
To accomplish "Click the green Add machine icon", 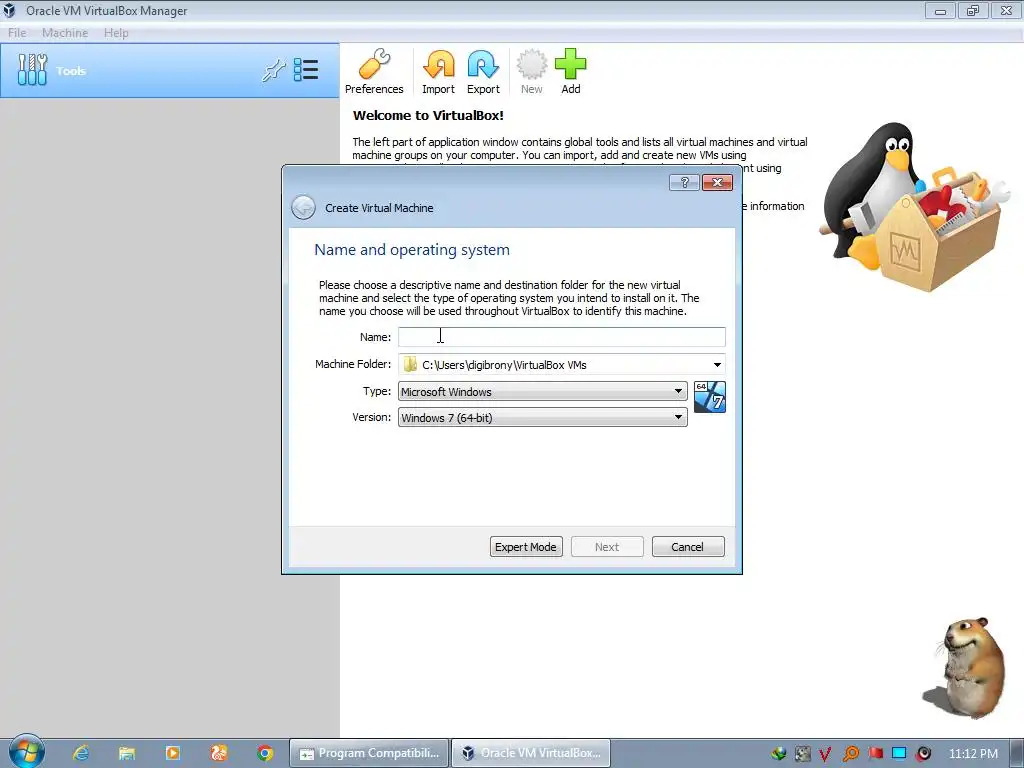I will [571, 72].
